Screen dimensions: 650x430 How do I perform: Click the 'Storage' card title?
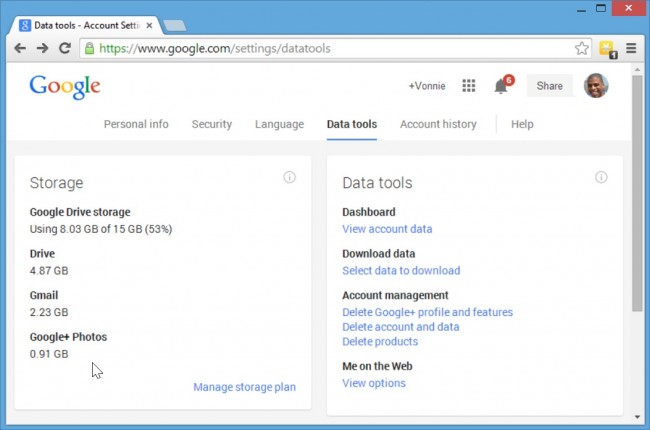(x=56, y=183)
